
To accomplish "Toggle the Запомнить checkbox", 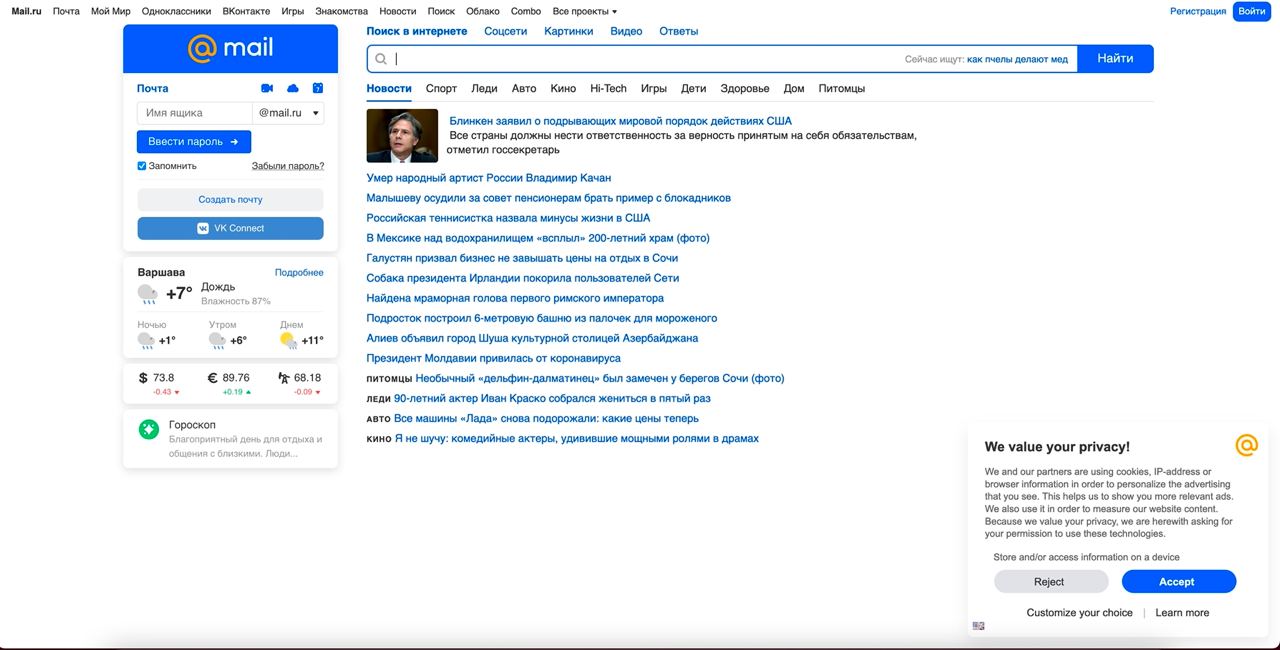I will (142, 166).
